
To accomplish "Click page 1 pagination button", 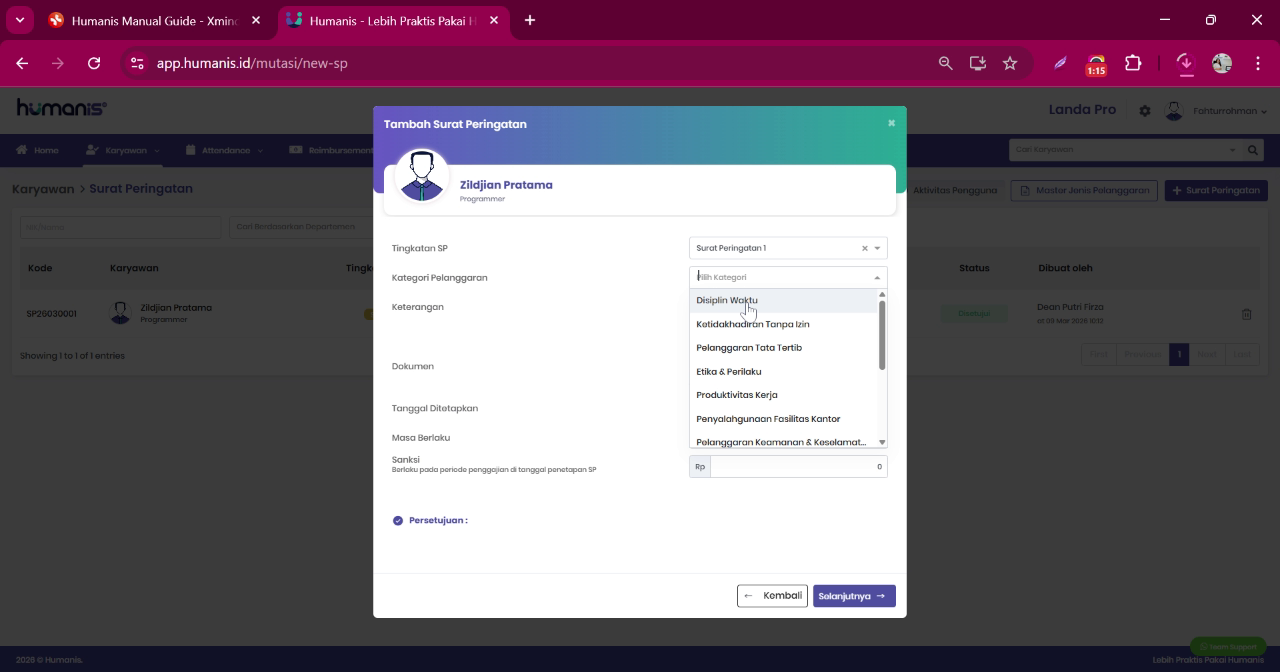I will pos(1179,355).
